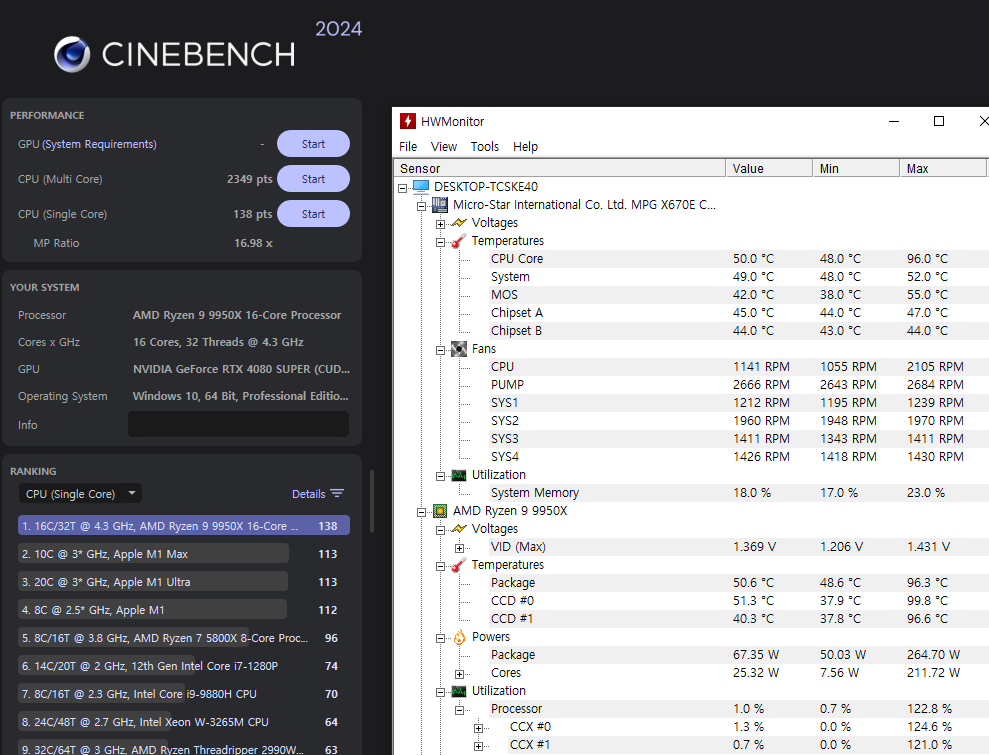Select the Package power row

[x=739, y=655]
